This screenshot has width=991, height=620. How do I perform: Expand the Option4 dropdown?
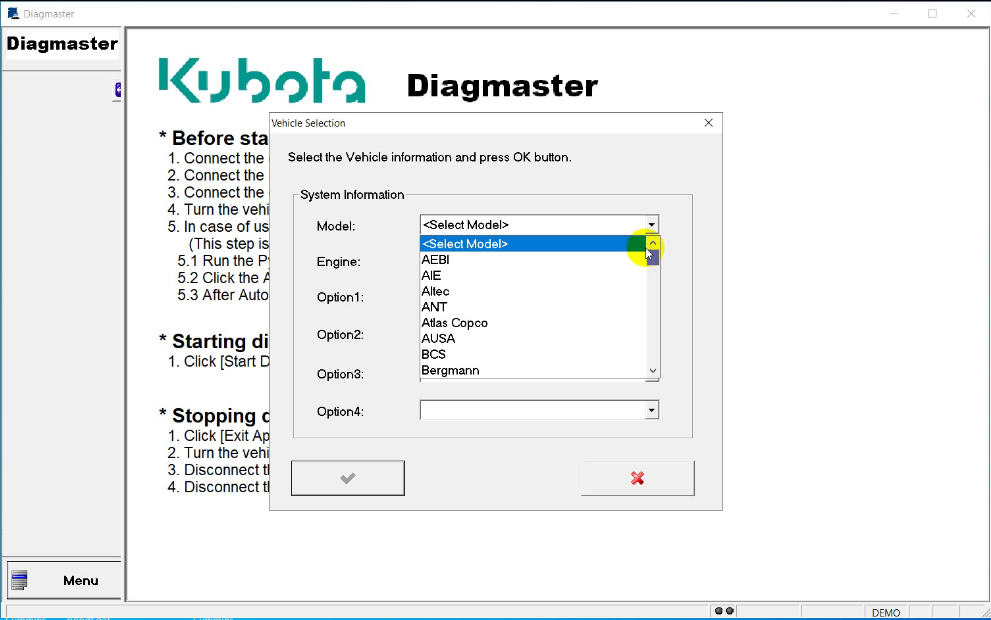coord(651,410)
